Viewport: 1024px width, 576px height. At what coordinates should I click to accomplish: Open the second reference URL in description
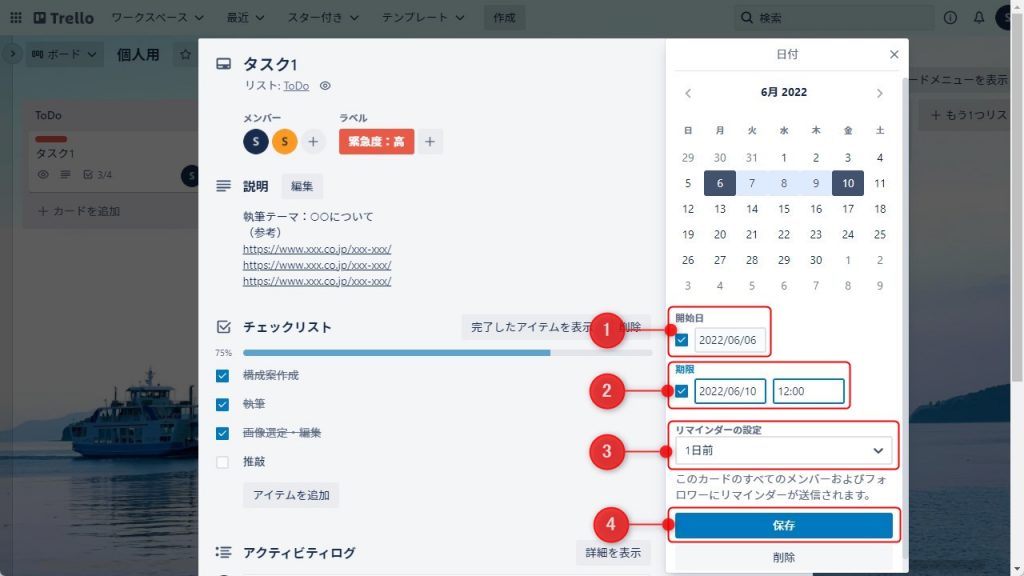point(317,265)
